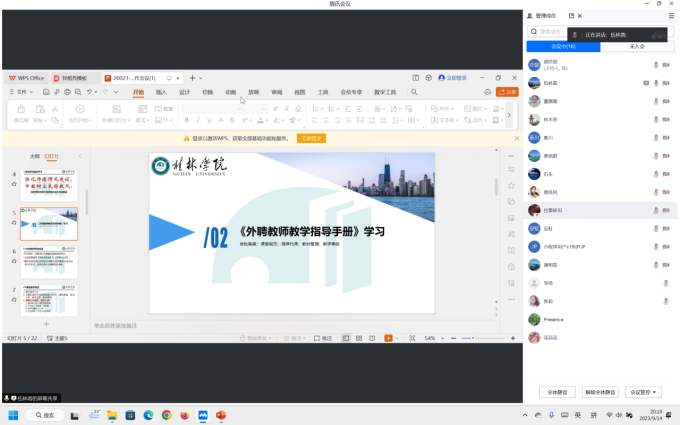Open a new WPS document tab with plus

click(192, 77)
